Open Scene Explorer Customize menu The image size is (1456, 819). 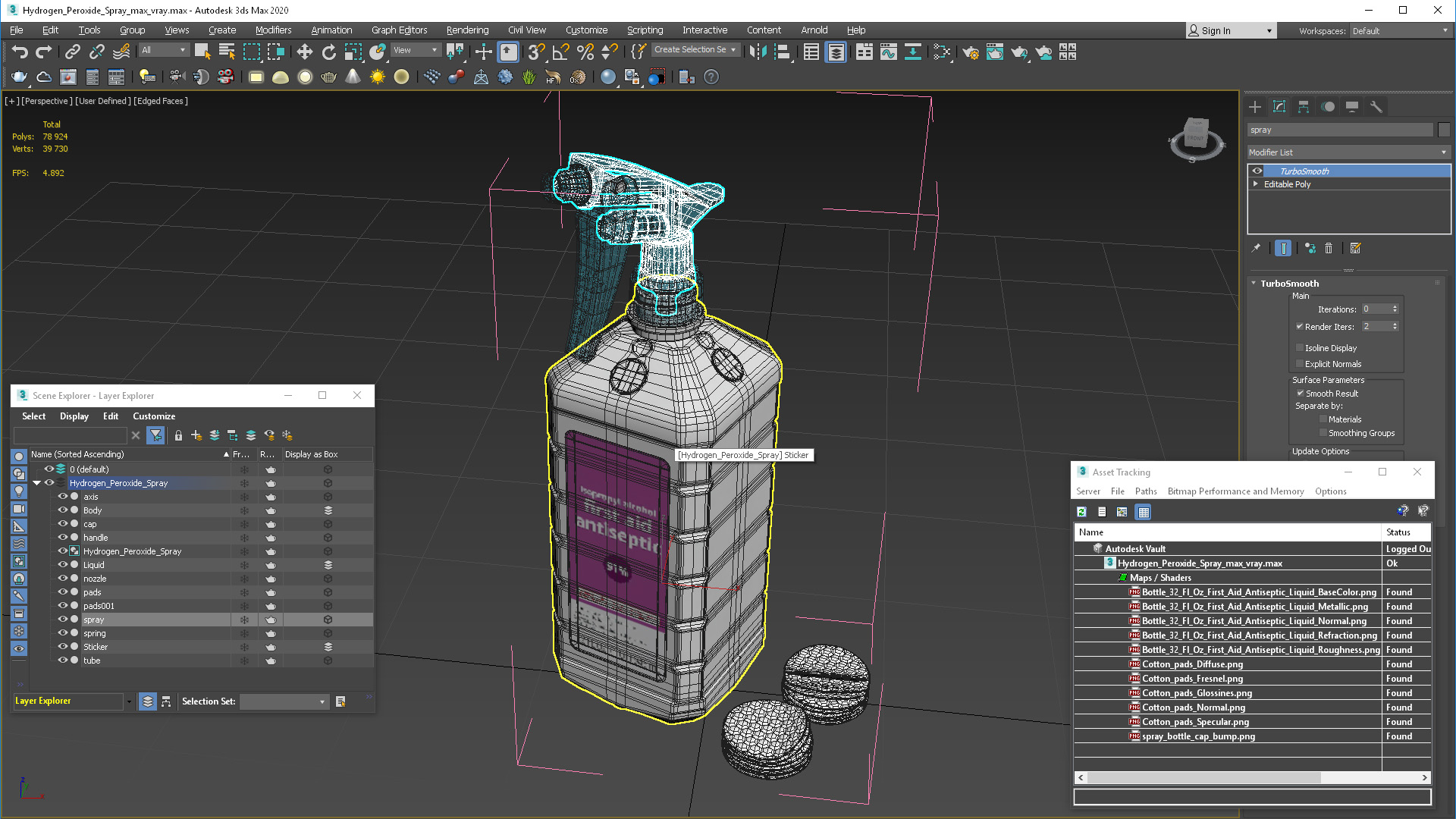click(x=154, y=416)
